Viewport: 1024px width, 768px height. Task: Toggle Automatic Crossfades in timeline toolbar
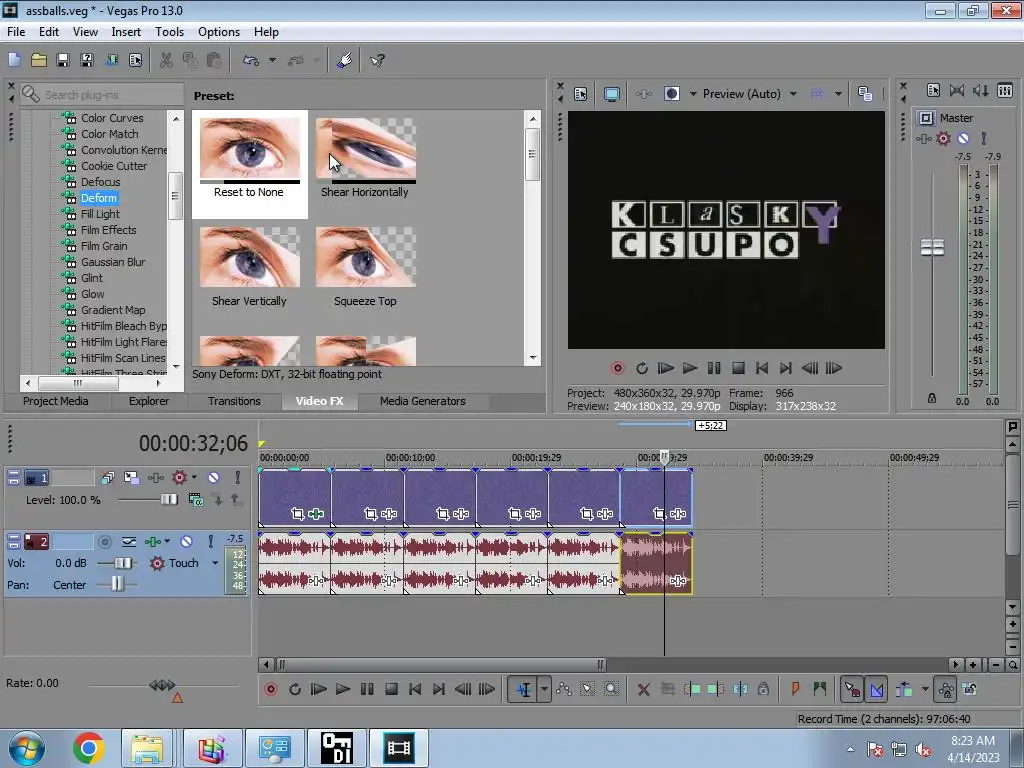876,689
